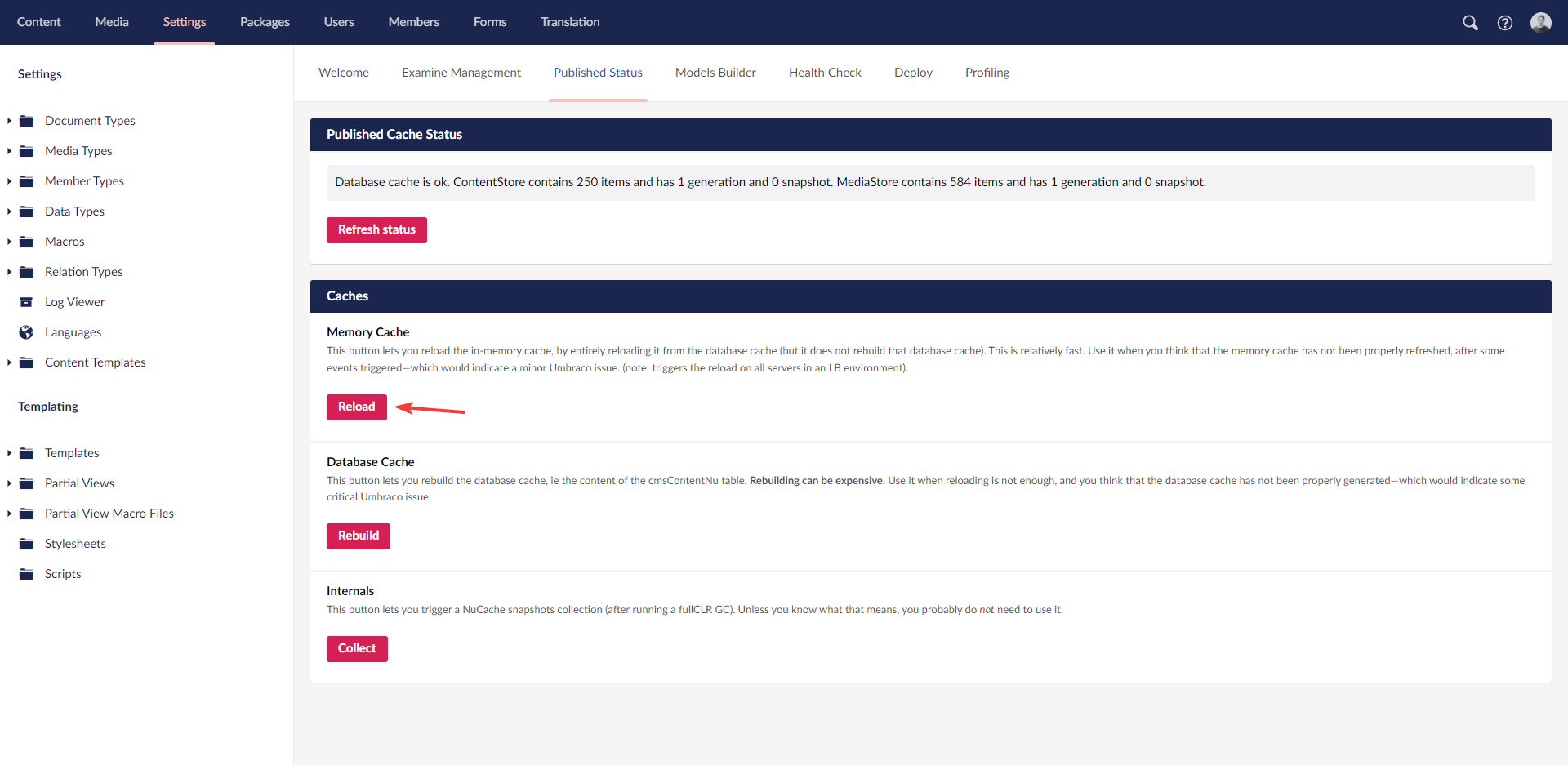Open the Packages section
The width and height of the screenshot is (1568, 765).
265,22
